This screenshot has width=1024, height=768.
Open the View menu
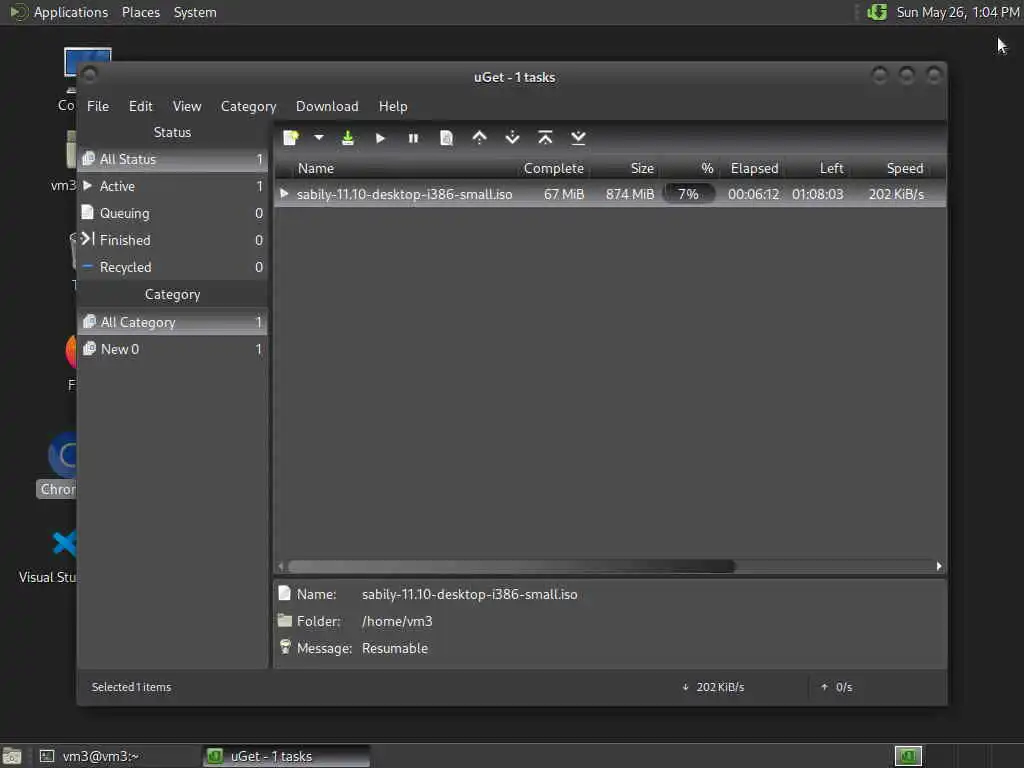[x=187, y=106]
